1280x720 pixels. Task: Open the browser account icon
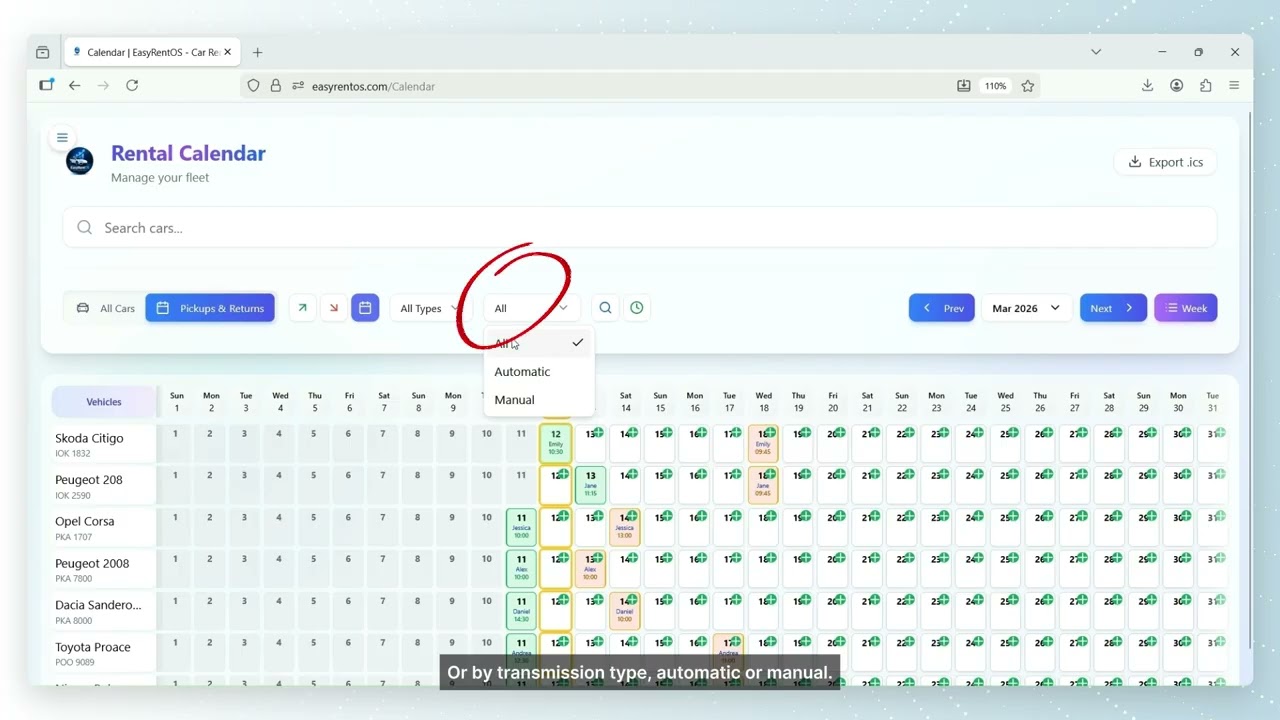[1176, 86]
